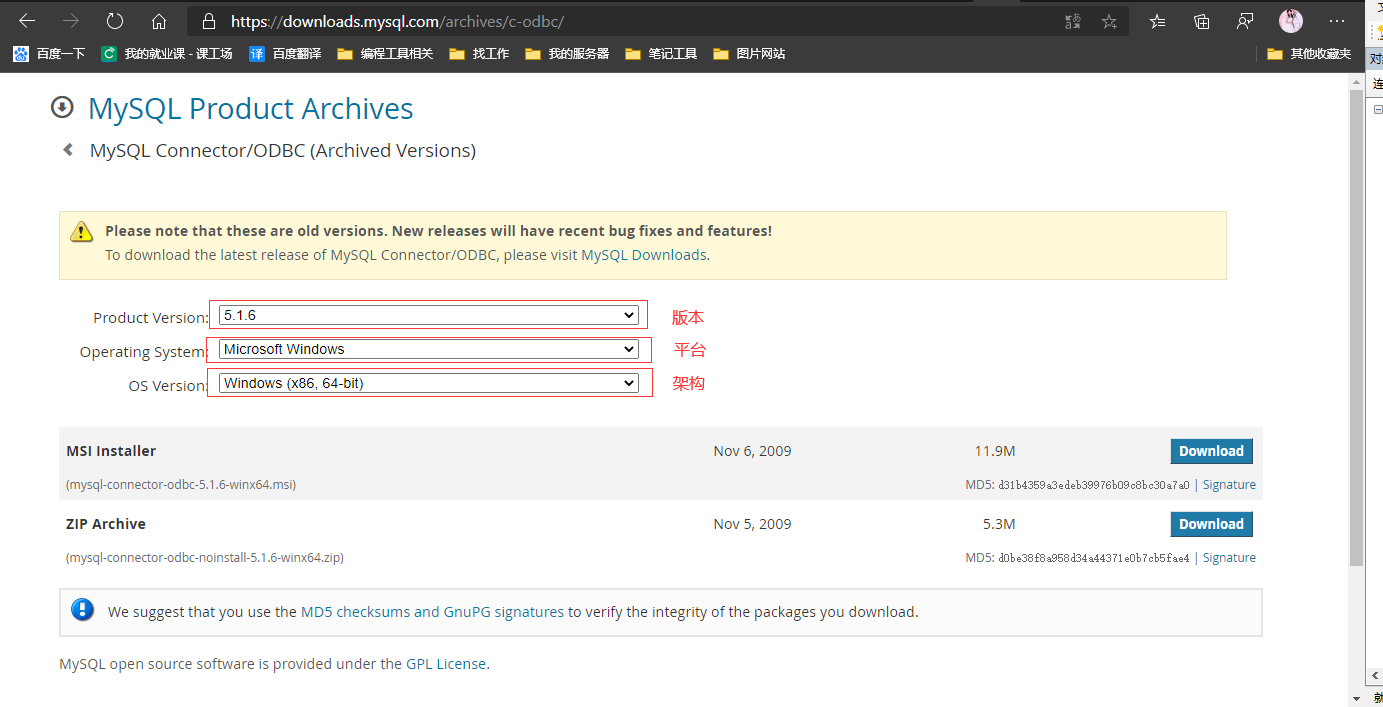Viewport: 1383px width, 707px height.
Task: Click the Nov 5, 2009 date
Action: point(752,524)
